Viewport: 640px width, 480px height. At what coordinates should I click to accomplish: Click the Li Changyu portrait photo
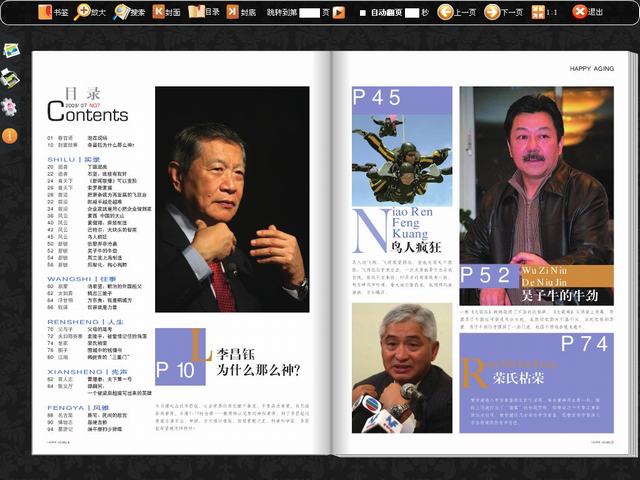[x=232, y=199]
